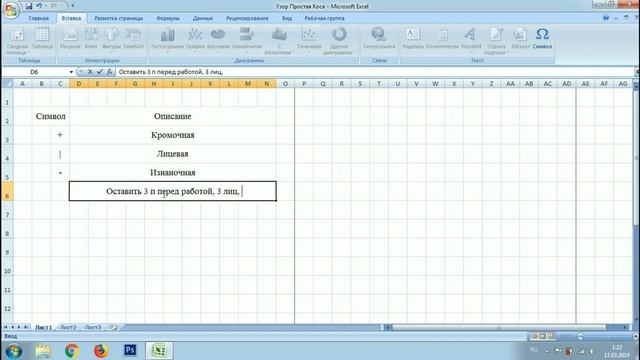Screen dimensions: 640x360
Task: Undo the last action in the quick access toolbar
Action: point(39,6)
